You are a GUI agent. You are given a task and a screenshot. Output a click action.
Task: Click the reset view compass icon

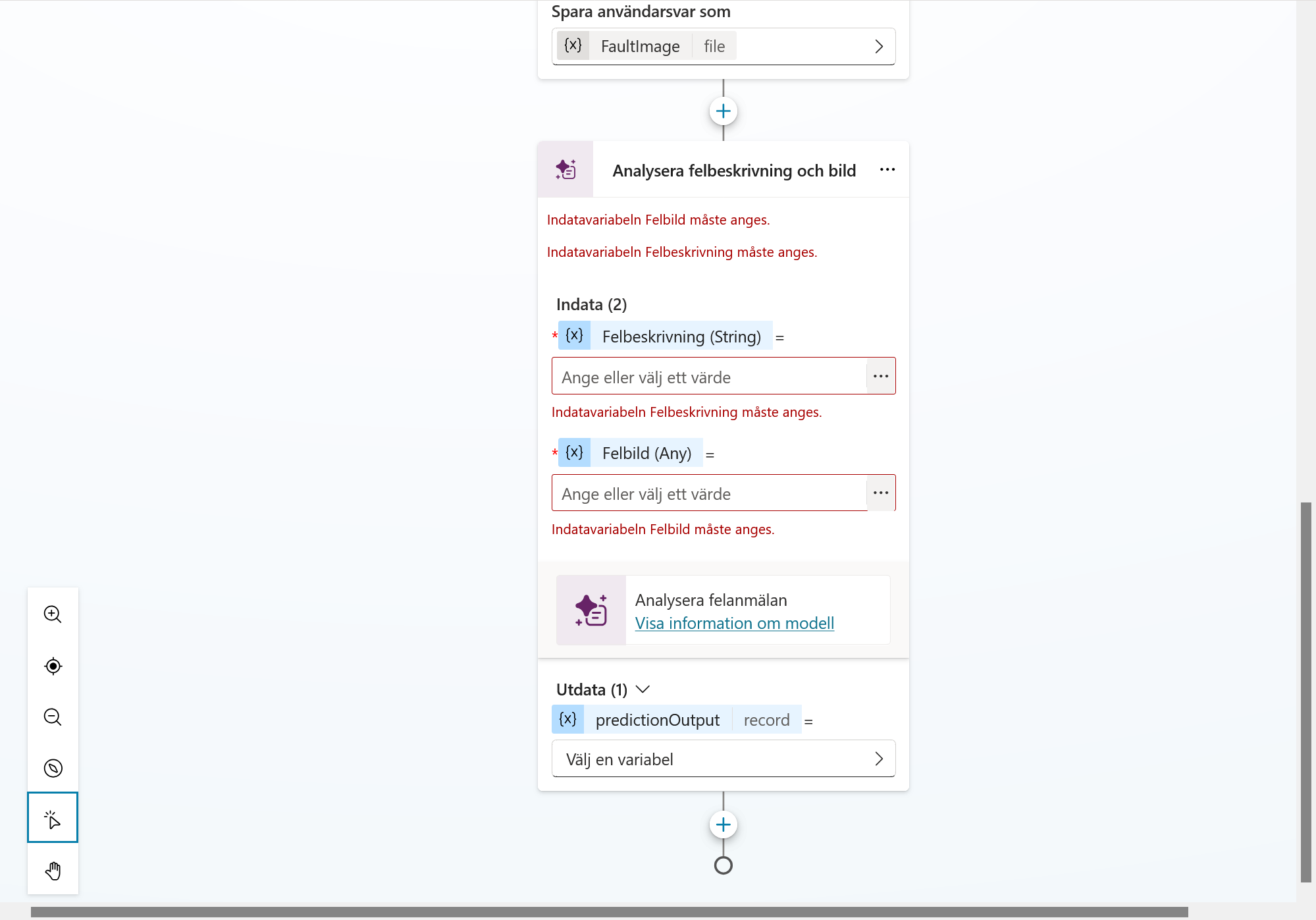(53, 767)
